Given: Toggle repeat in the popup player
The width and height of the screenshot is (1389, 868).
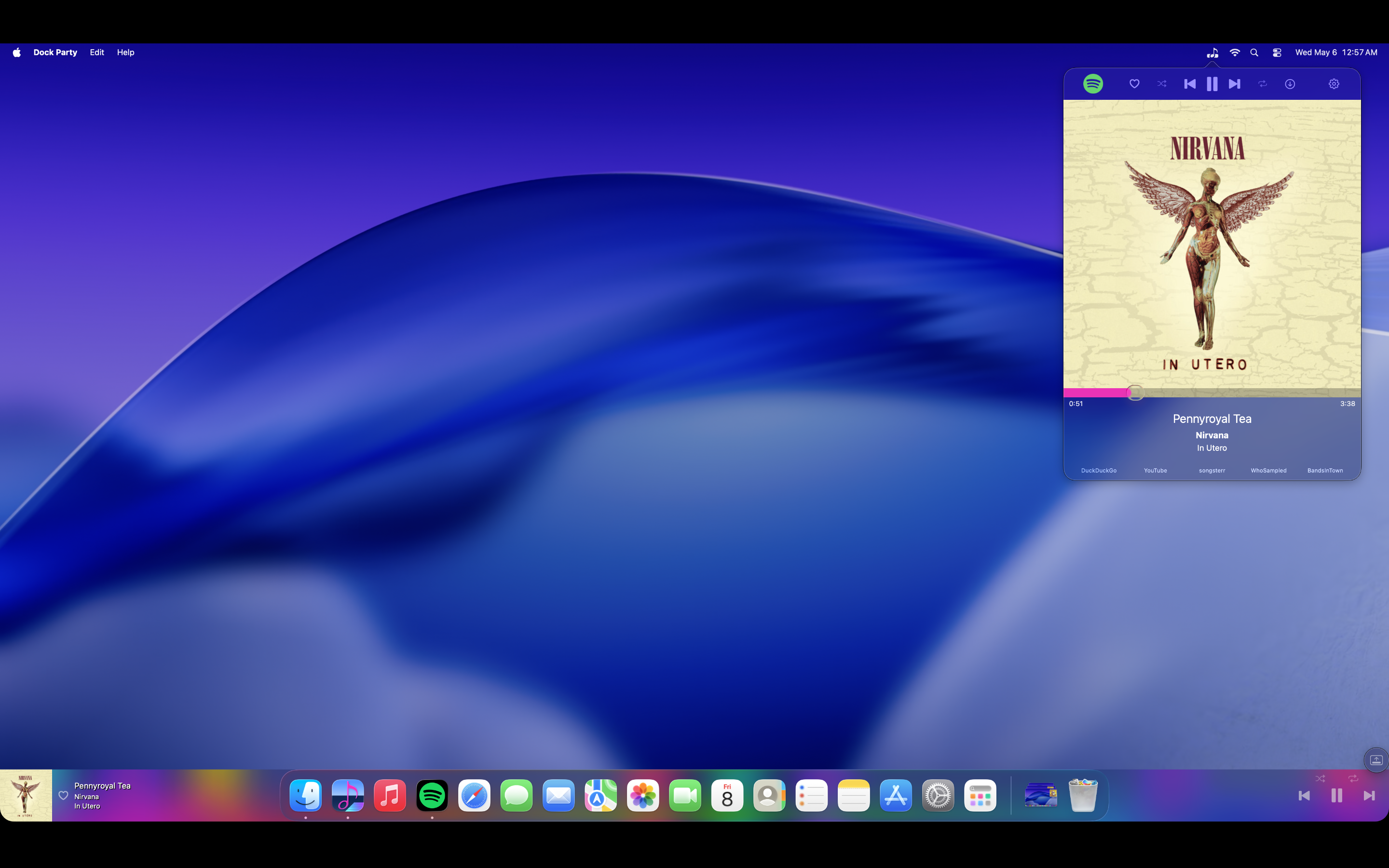Looking at the screenshot, I should click(1263, 84).
